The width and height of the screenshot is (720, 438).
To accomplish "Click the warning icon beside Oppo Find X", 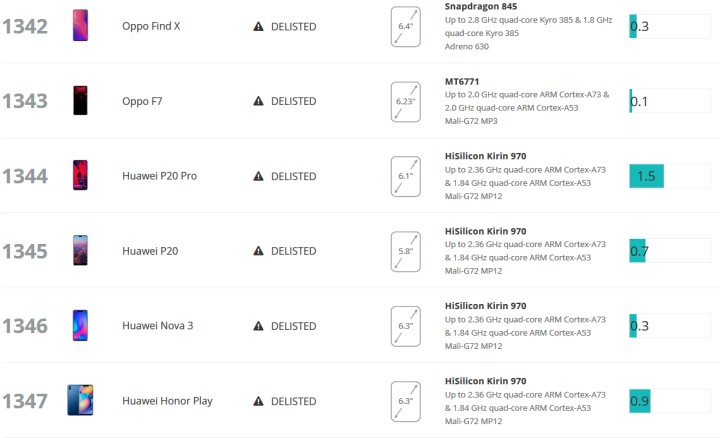I will point(259,26).
